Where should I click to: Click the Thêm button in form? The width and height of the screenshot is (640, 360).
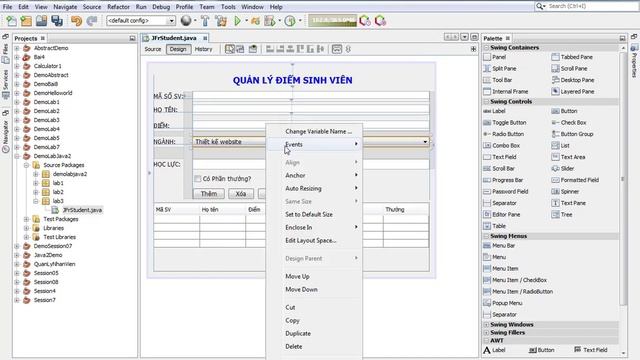209,193
